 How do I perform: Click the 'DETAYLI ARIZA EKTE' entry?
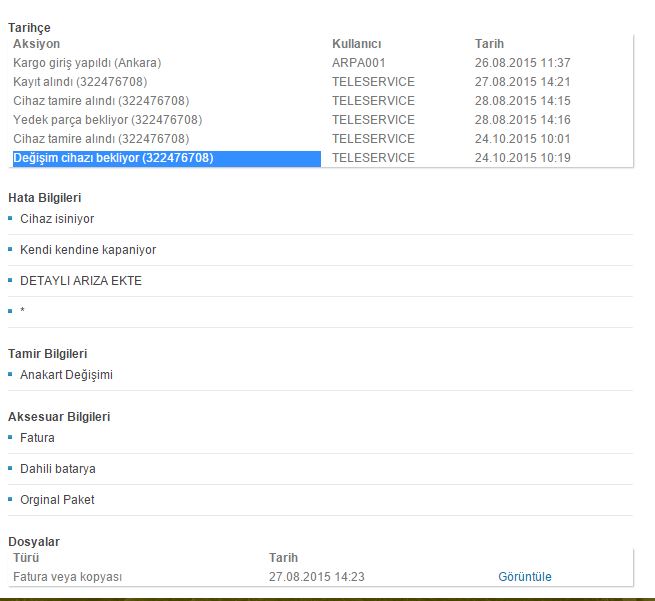[81, 281]
